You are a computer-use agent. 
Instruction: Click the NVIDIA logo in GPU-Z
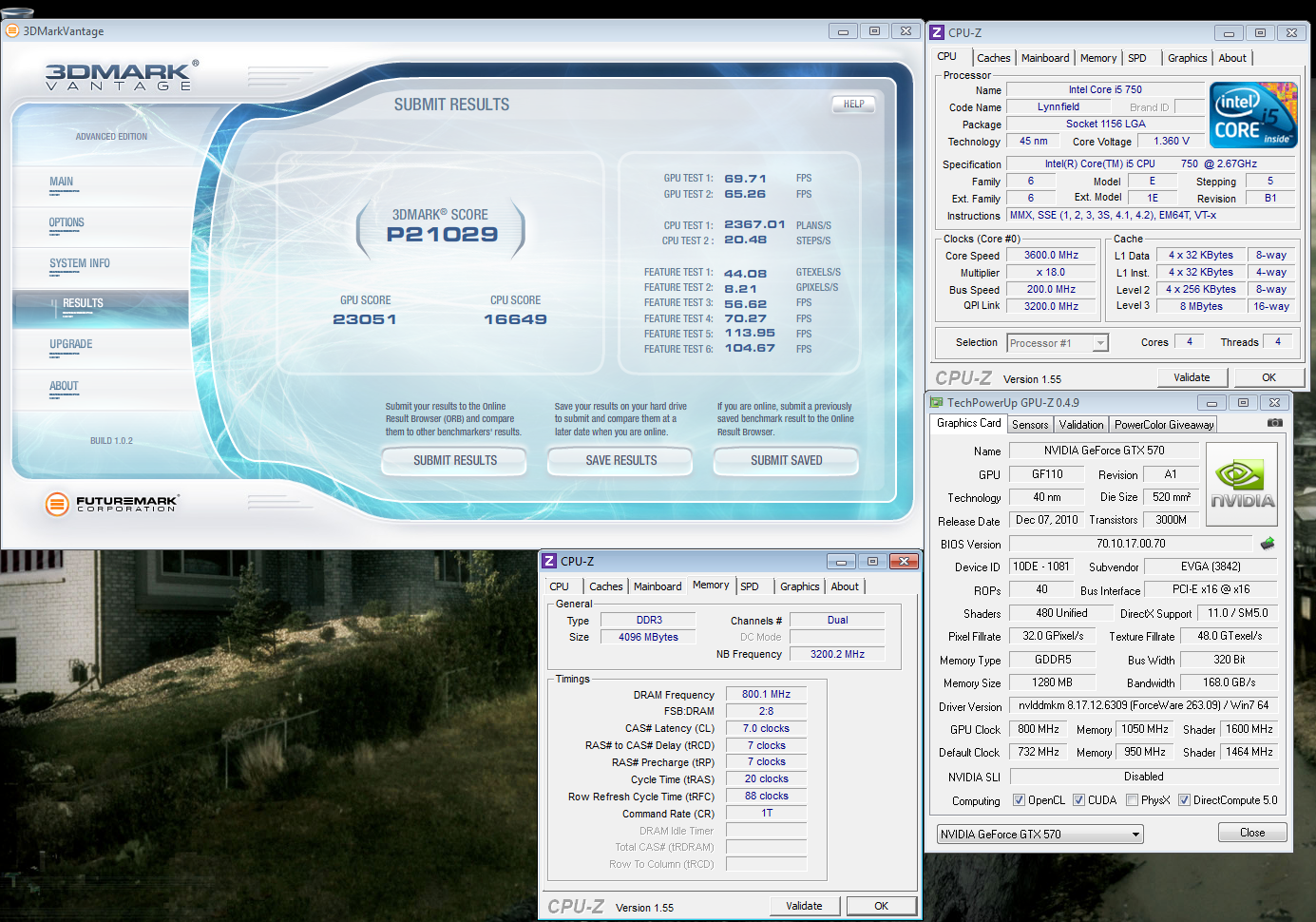coord(1242,484)
